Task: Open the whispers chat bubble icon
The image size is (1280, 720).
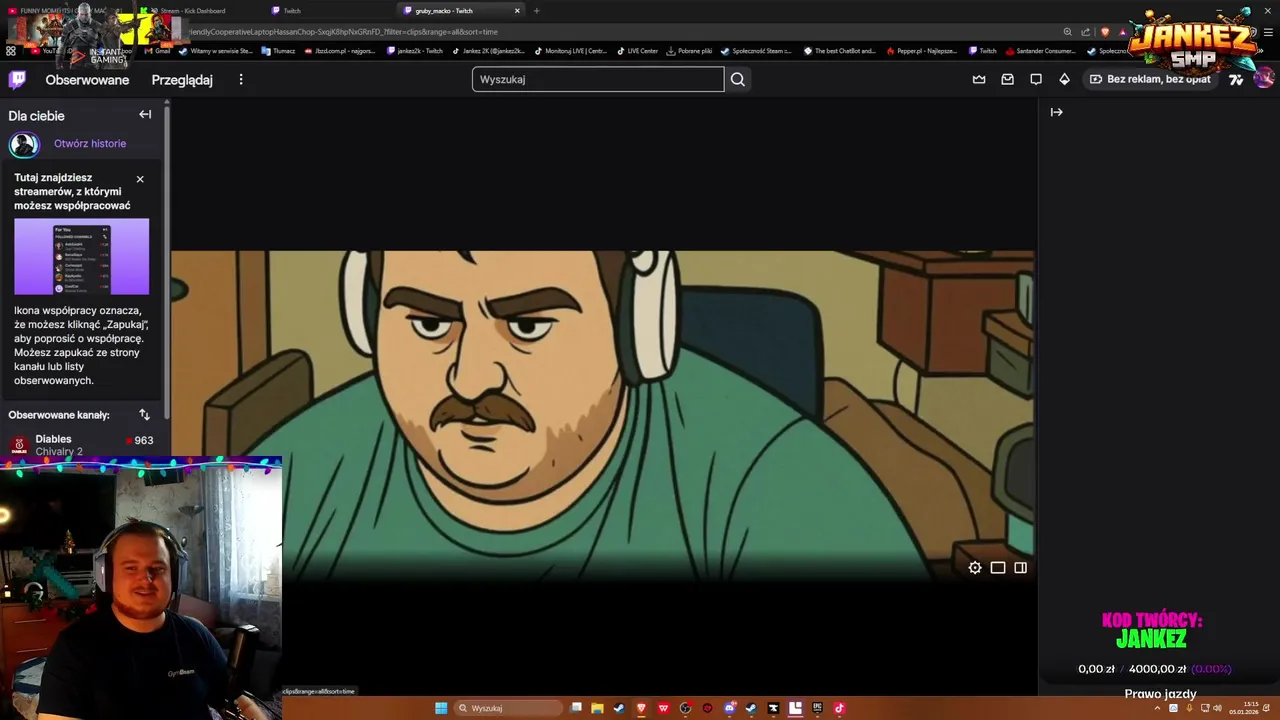Action: [1036, 79]
